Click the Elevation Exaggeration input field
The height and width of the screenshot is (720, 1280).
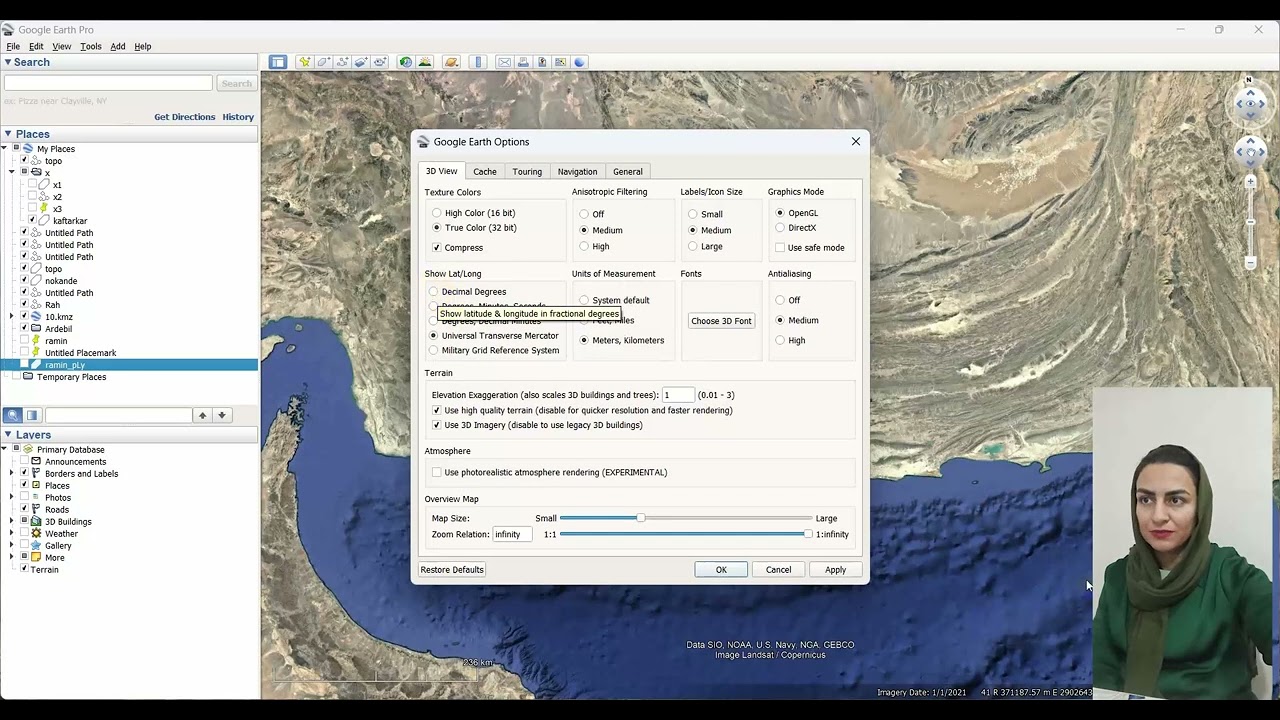pos(677,395)
